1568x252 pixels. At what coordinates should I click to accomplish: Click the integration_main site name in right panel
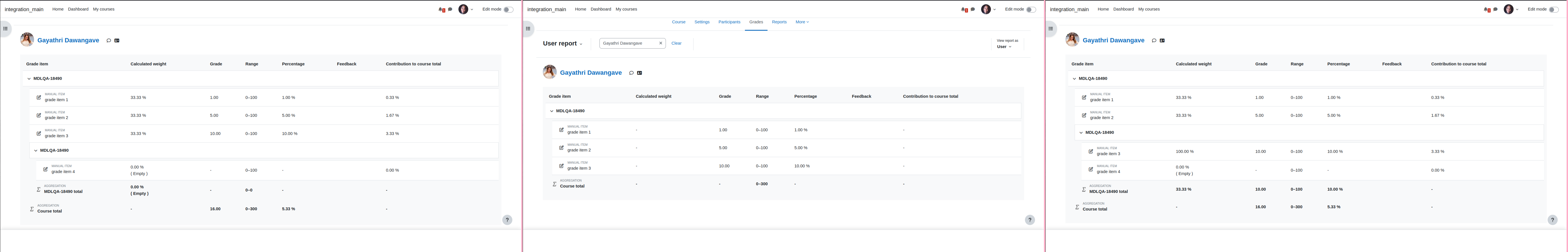pyautogui.click(x=1069, y=9)
